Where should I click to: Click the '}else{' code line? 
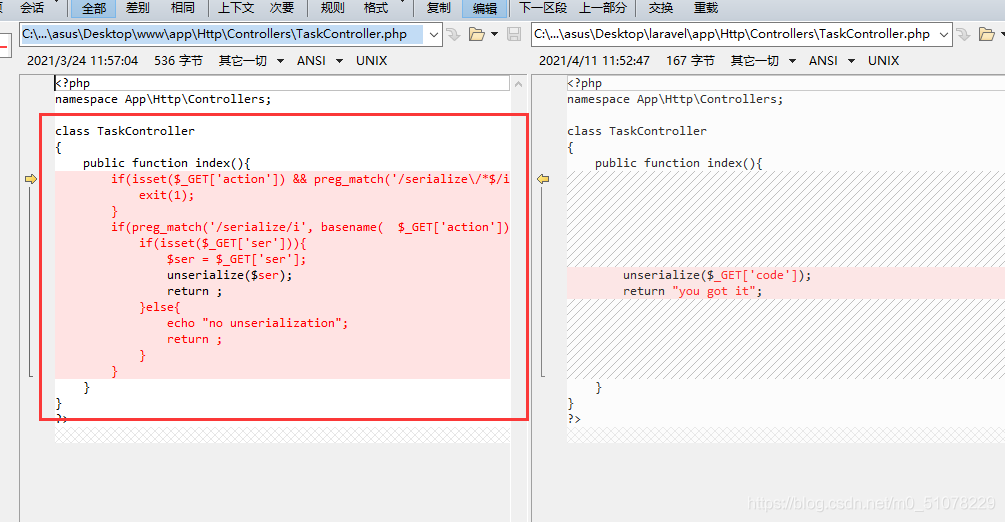(x=160, y=307)
